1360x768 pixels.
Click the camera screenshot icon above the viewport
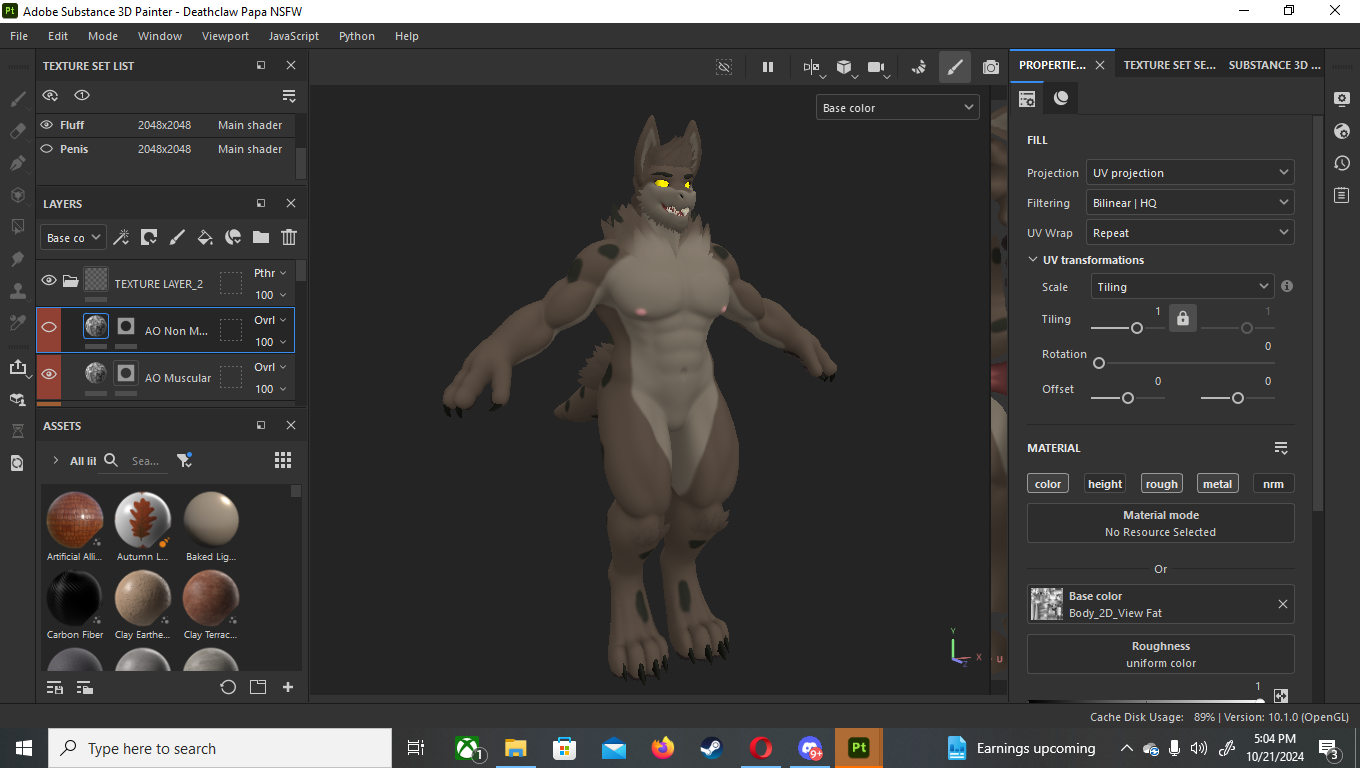(990, 67)
